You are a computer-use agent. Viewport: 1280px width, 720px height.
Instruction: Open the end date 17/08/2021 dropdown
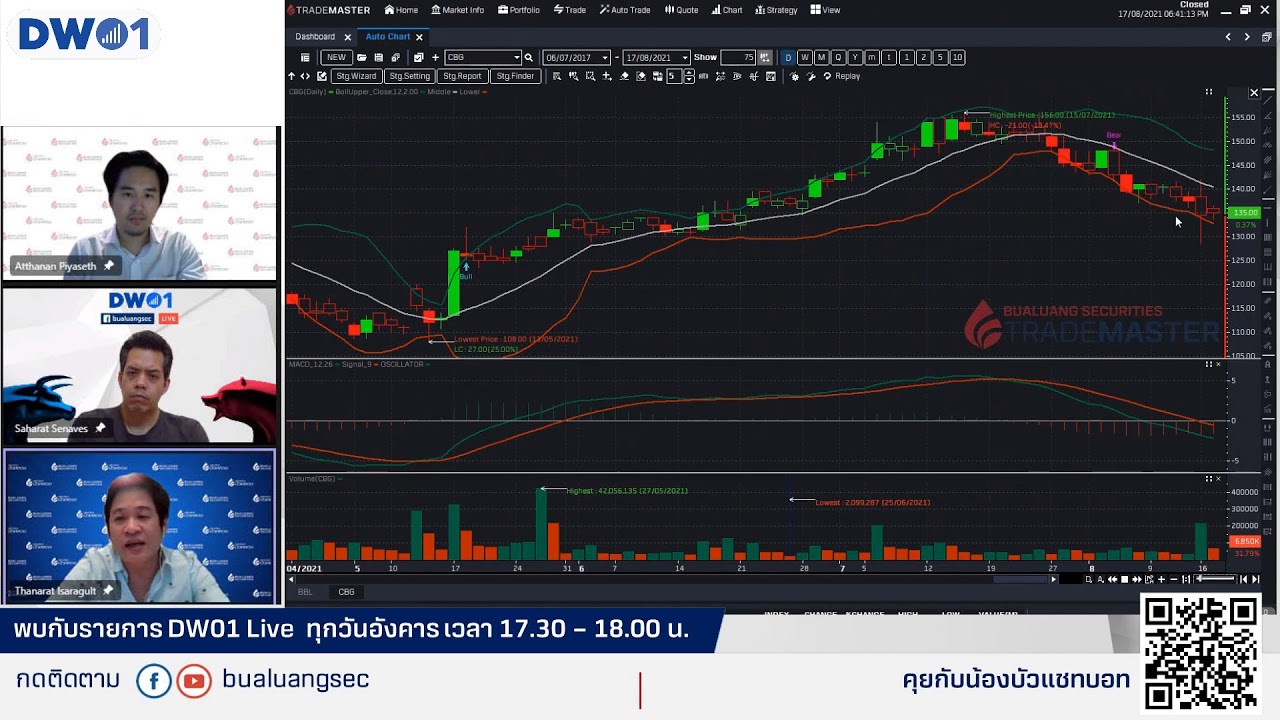[x=685, y=57]
